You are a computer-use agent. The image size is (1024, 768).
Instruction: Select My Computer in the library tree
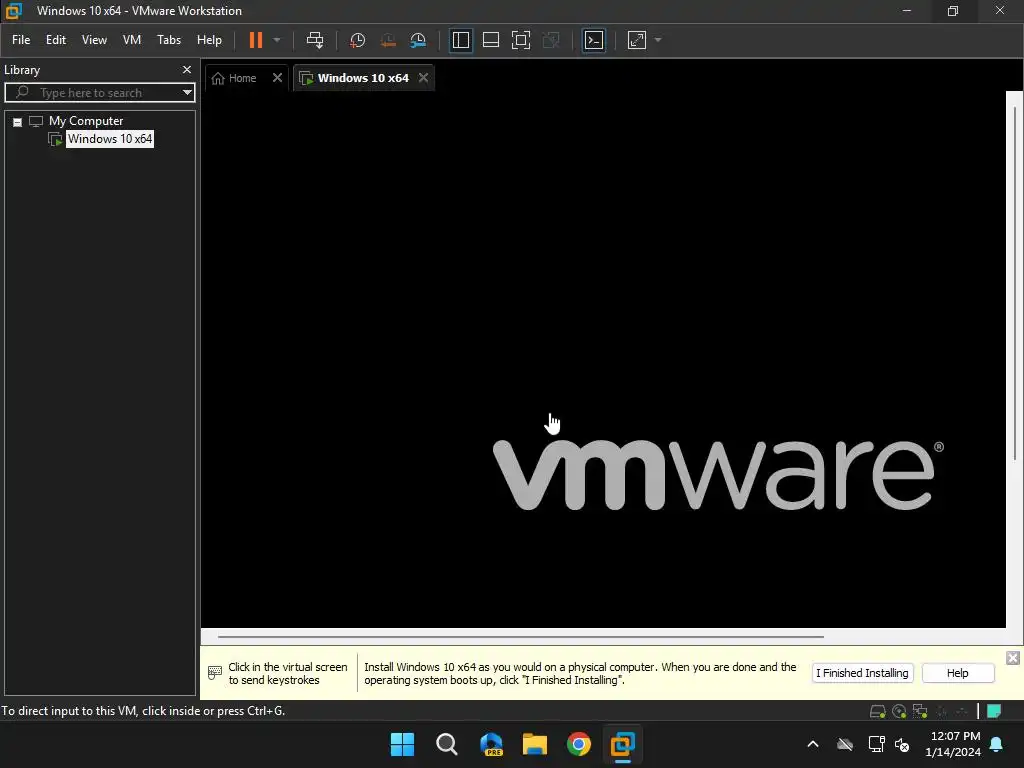pyautogui.click(x=86, y=121)
